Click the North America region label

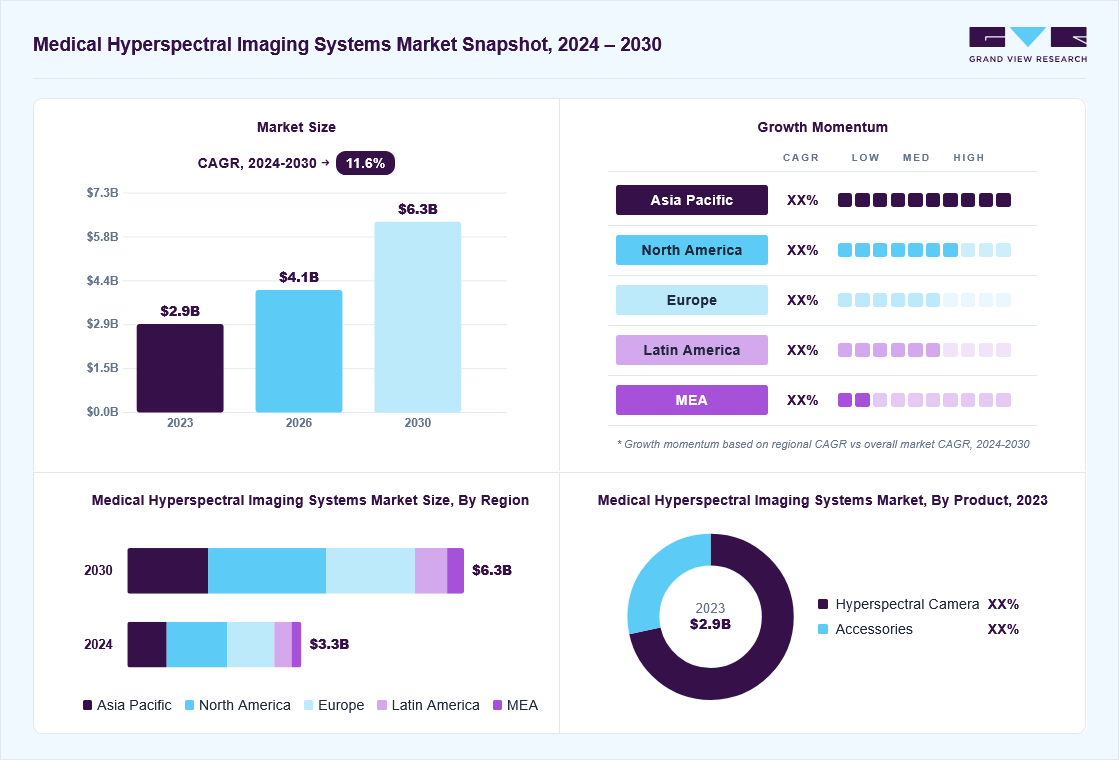[x=691, y=250]
